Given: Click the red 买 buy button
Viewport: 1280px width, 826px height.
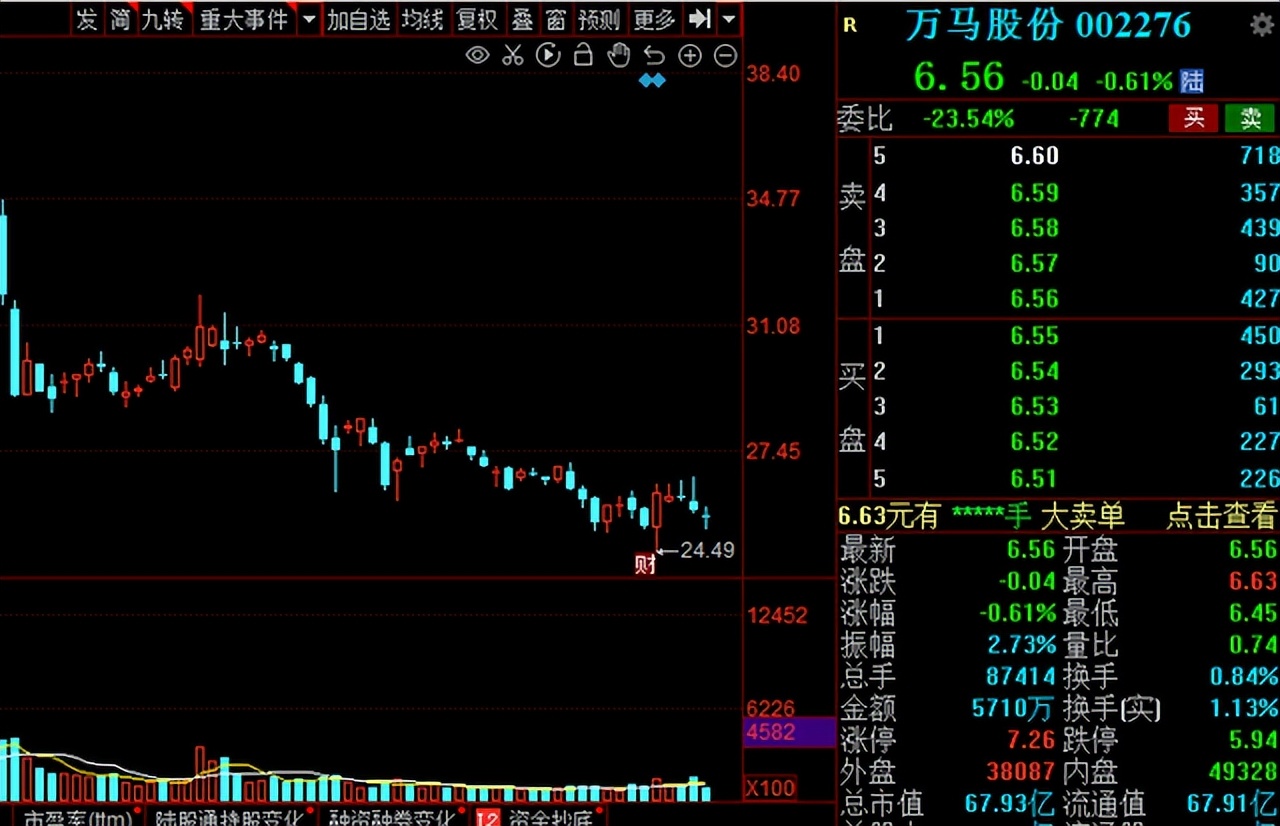Looking at the screenshot, I should click(1193, 118).
